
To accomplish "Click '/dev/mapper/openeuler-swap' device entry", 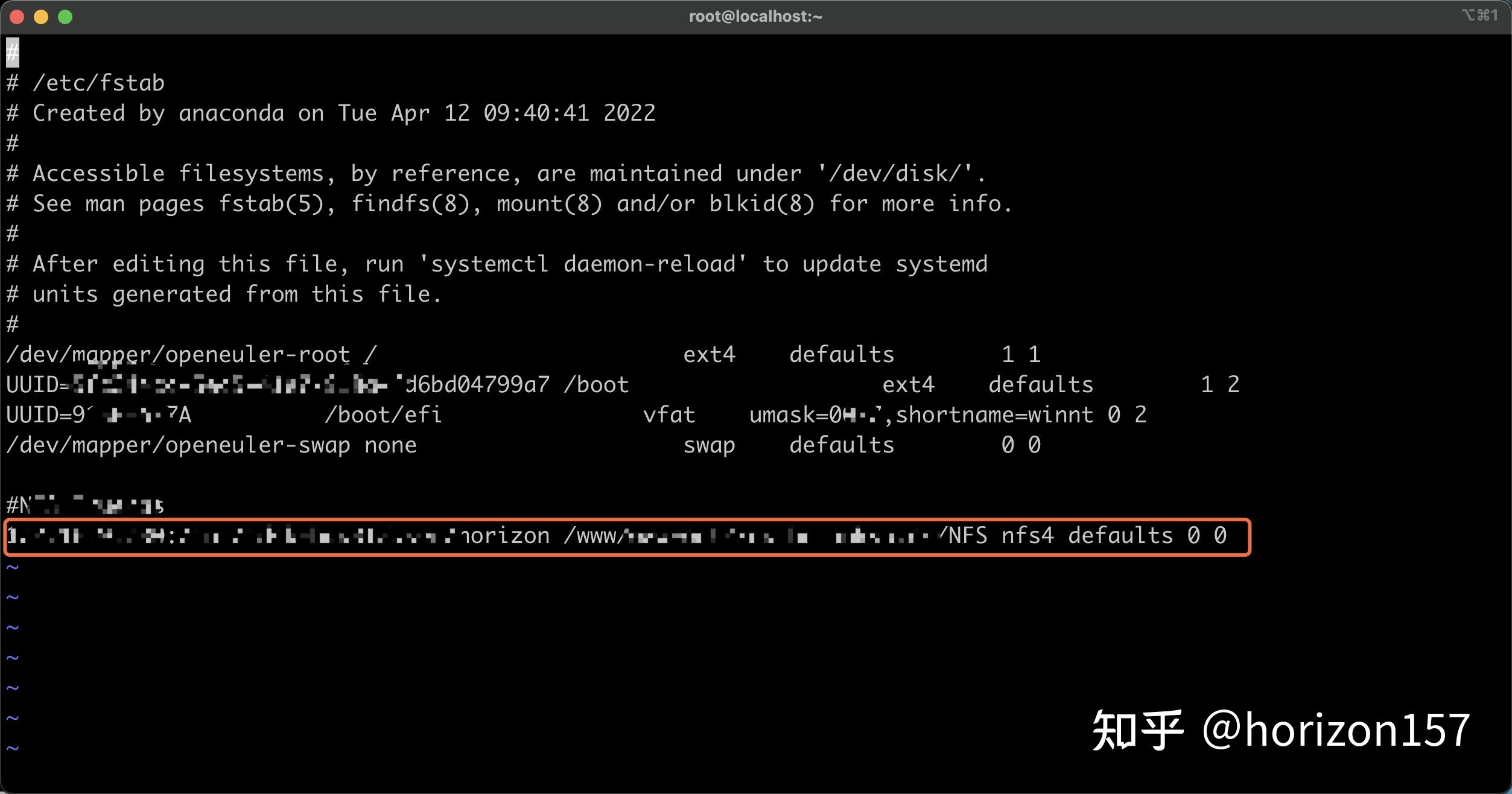I will 178,445.
